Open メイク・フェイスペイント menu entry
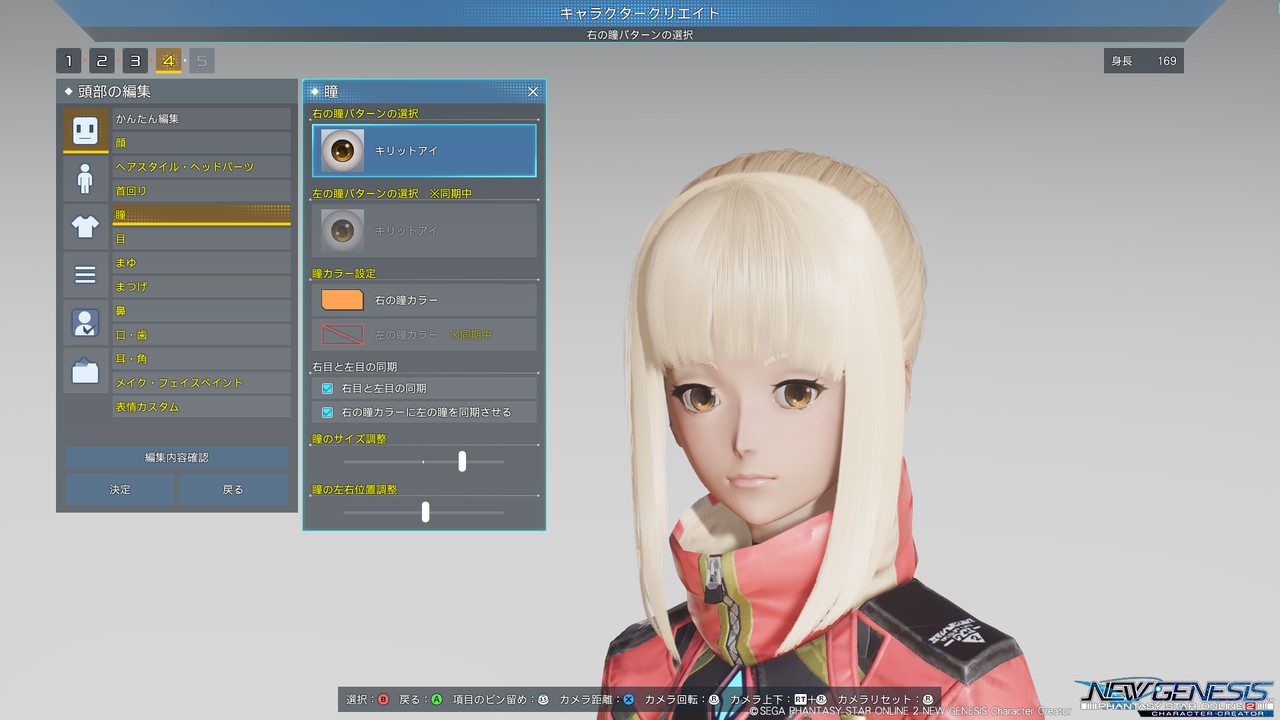The image size is (1280, 720). point(202,383)
